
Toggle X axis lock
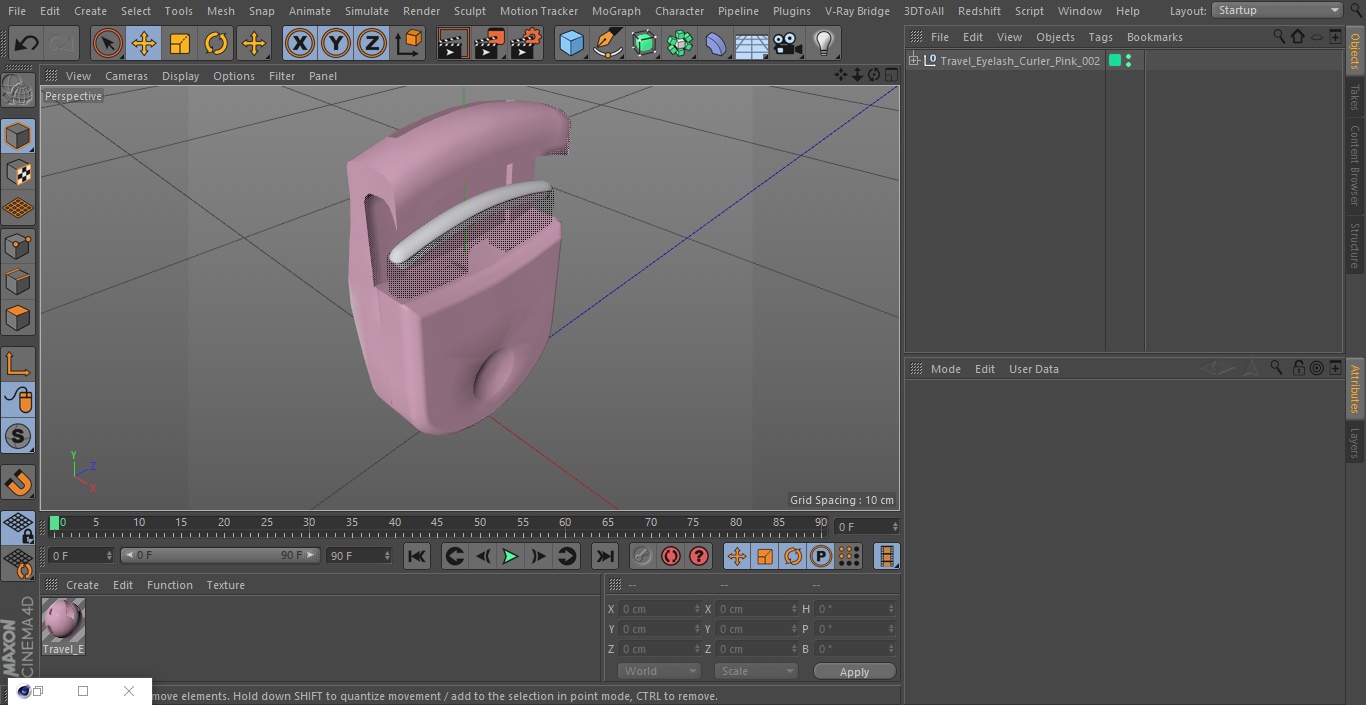(x=299, y=43)
